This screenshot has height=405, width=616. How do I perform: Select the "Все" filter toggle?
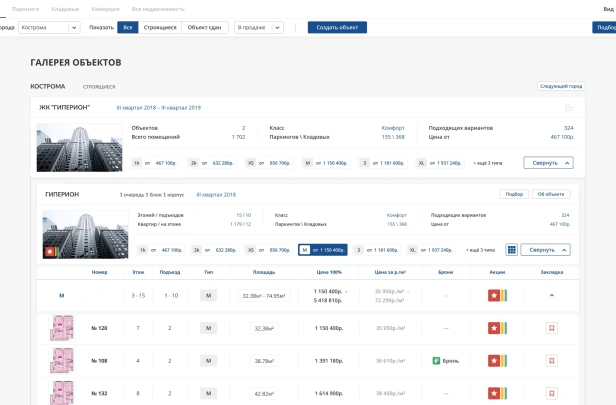click(x=127, y=27)
